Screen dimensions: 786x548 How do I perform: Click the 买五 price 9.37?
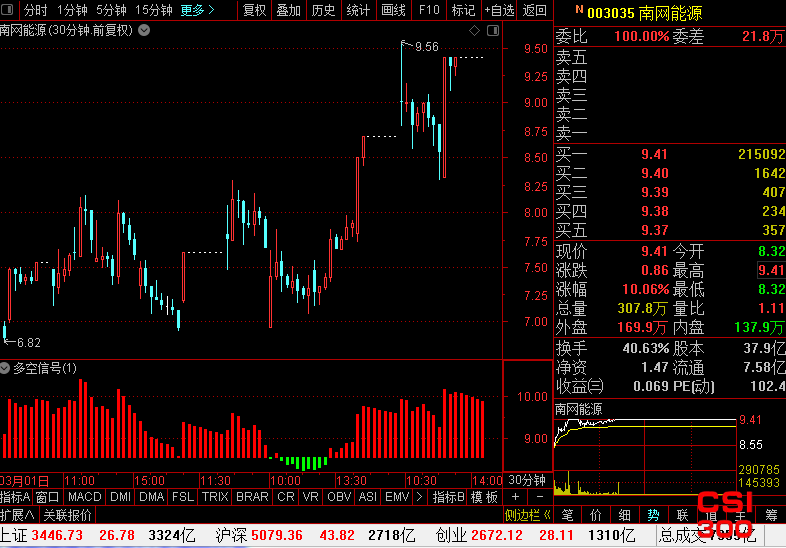click(654, 231)
